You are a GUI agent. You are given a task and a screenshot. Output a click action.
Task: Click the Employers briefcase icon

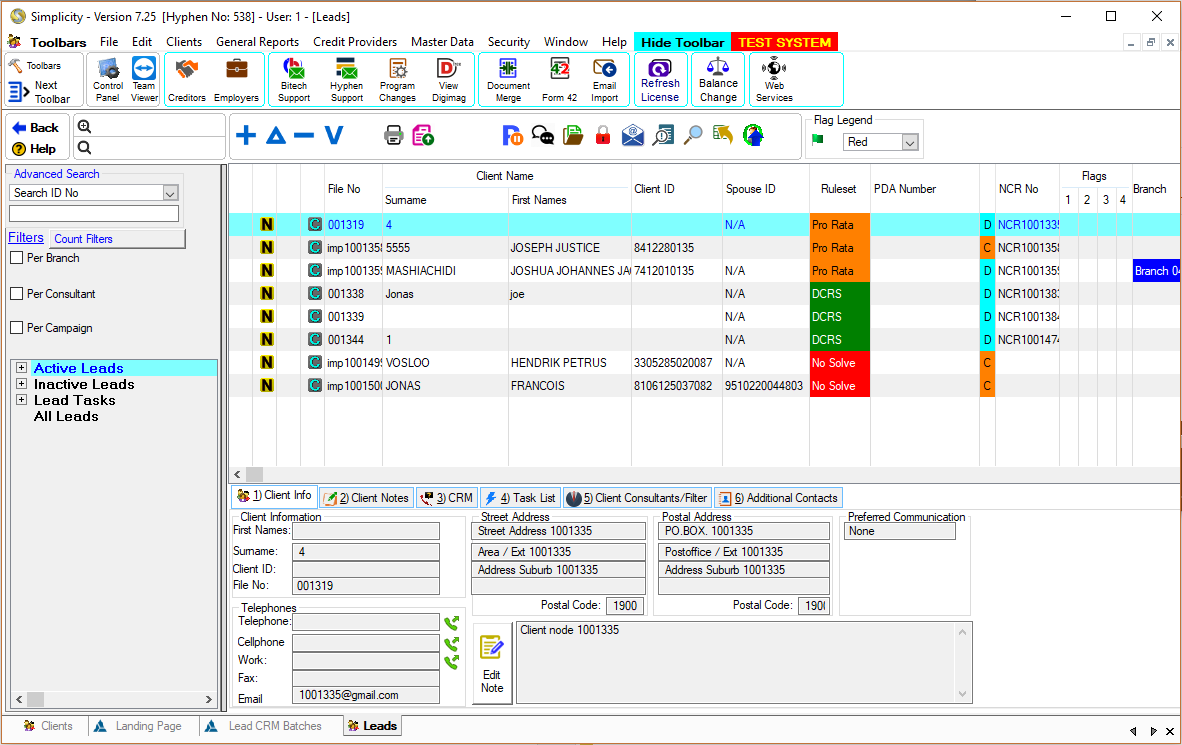[x=236, y=78]
